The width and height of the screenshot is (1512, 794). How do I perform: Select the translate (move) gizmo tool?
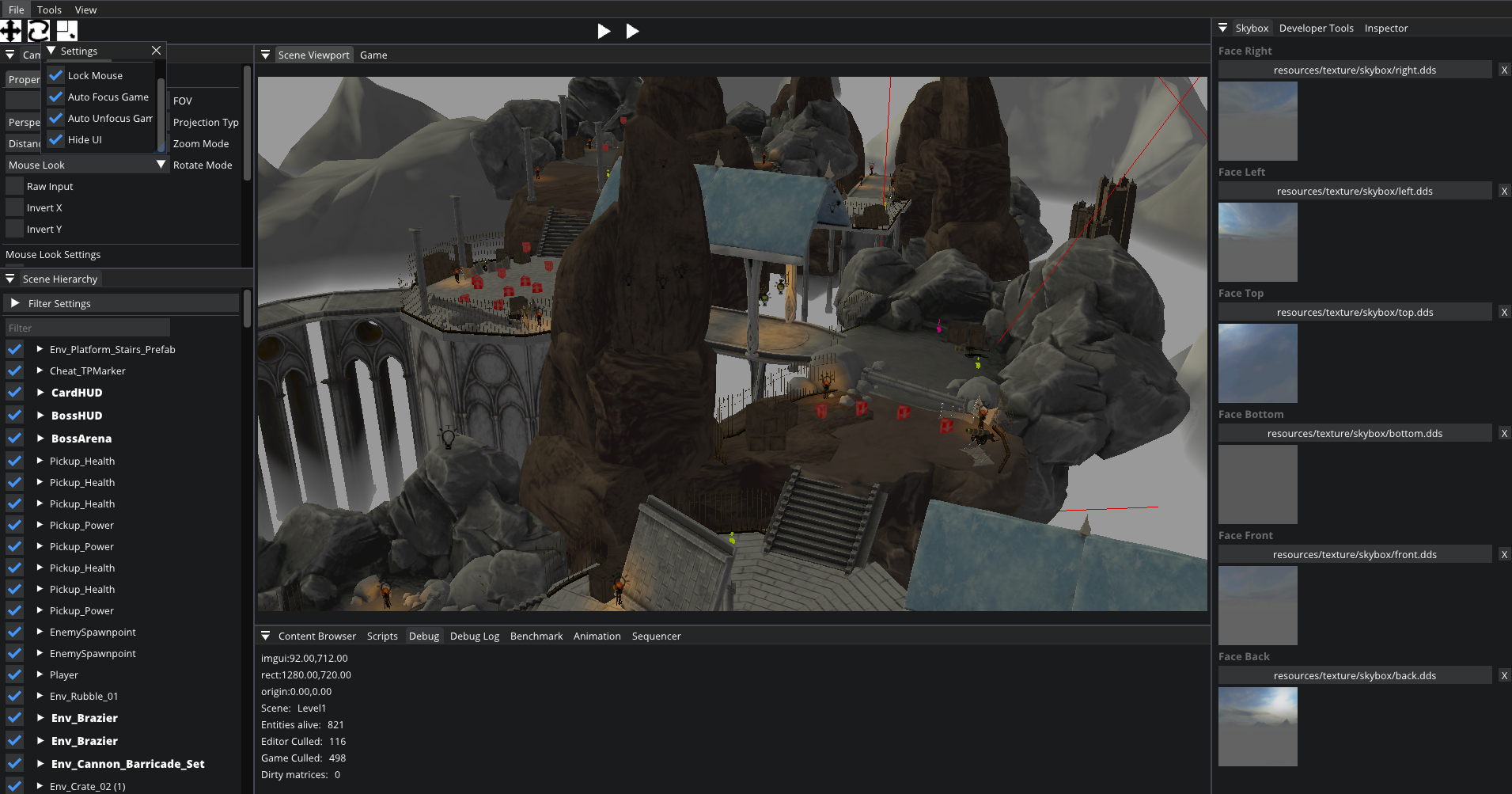[x=11, y=31]
